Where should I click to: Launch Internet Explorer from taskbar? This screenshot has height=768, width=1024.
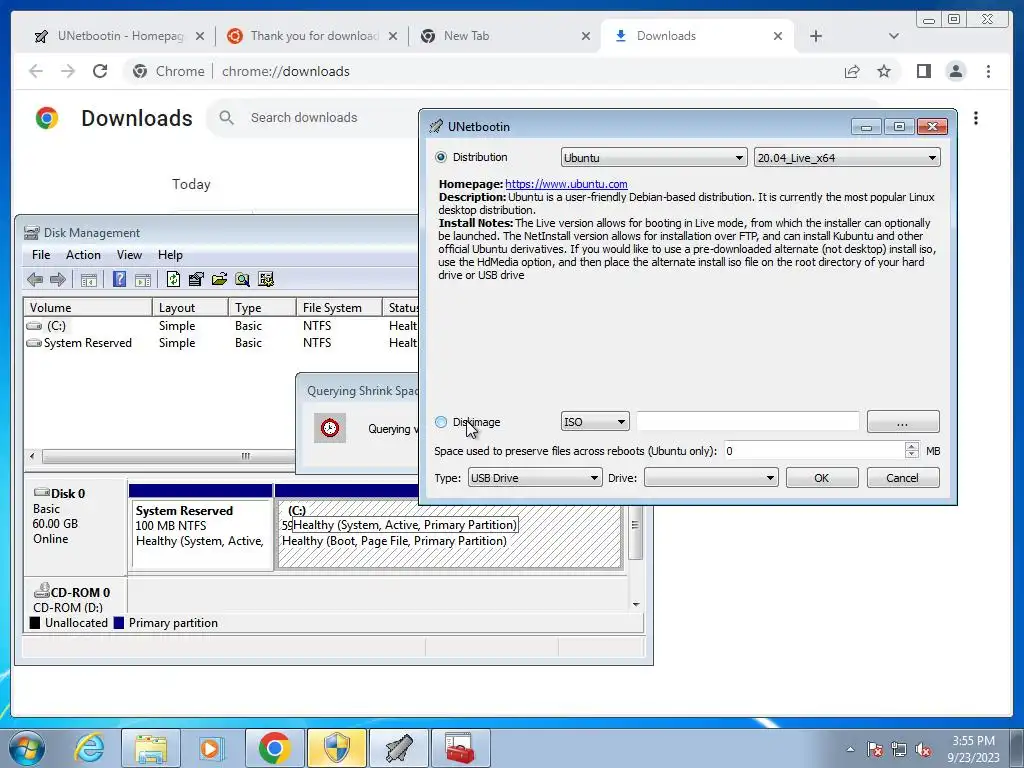click(x=89, y=748)
